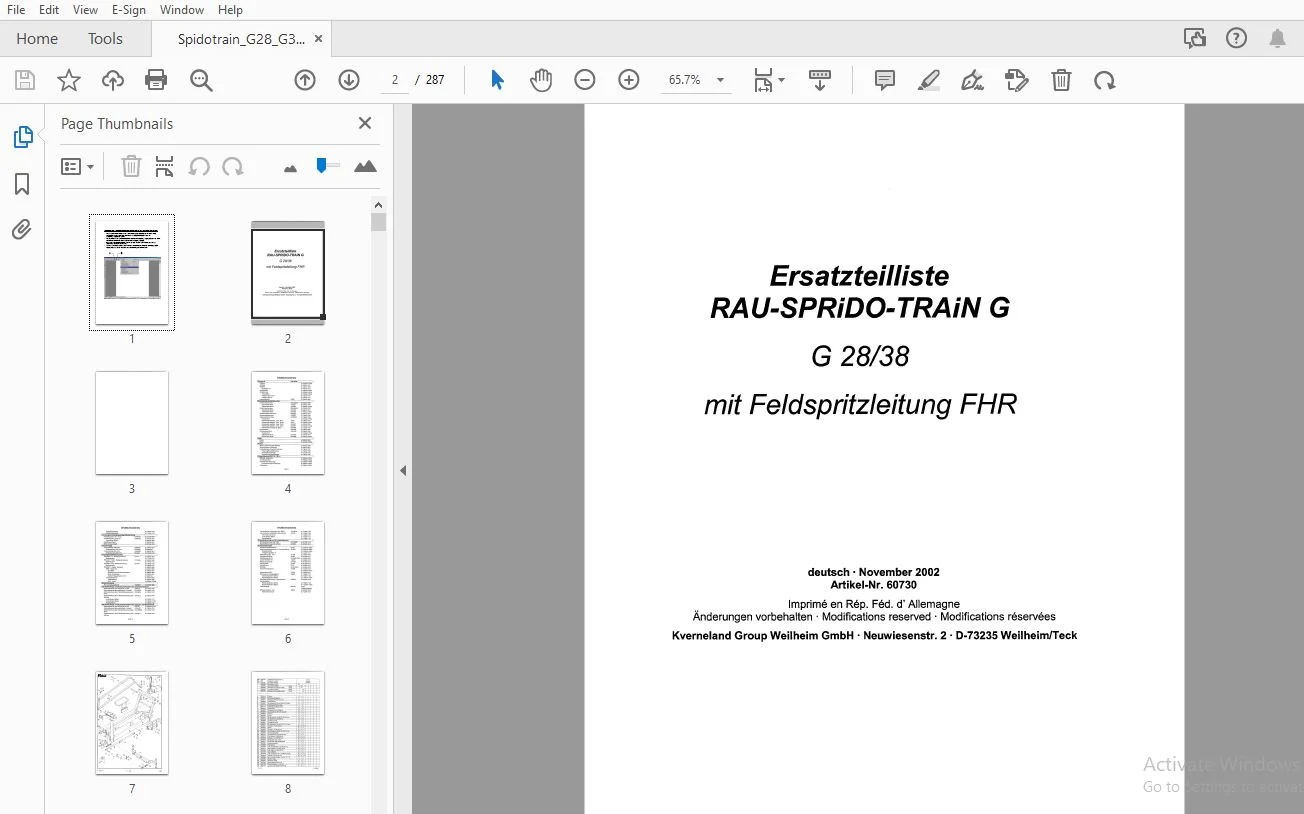
Task: Open the Sign document pen tool
Action: tap(972, 80)
